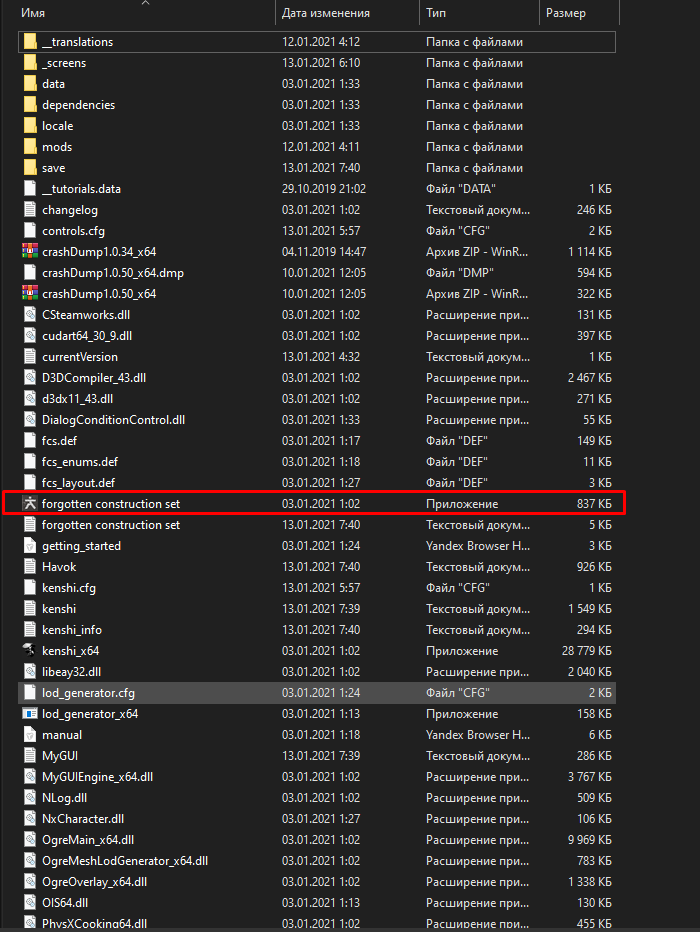
Task: Select cudart64_30_9.dll file name
Action: click(x=87, y=336)
